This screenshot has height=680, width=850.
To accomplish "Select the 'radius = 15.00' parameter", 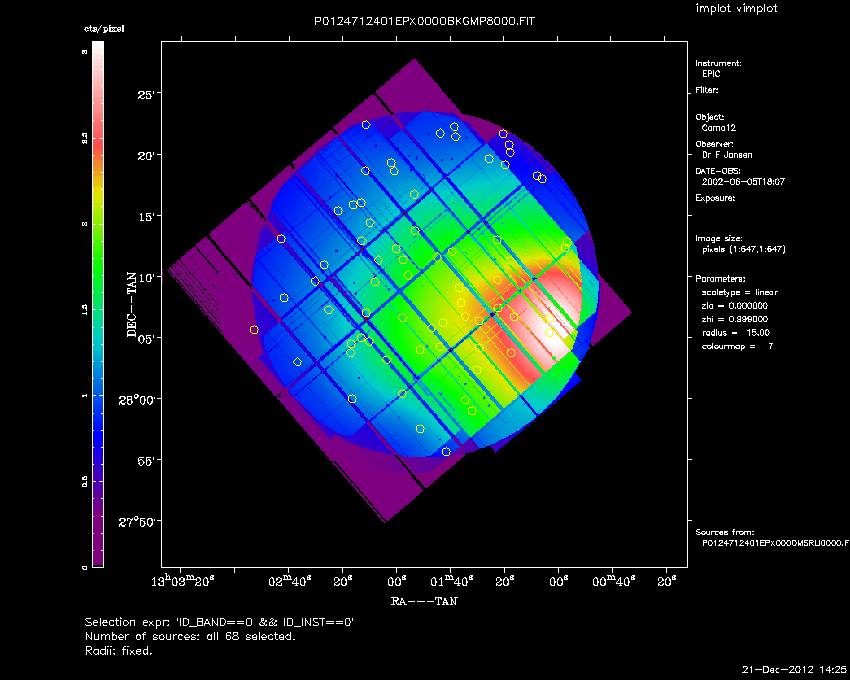I will click(736, 333).
